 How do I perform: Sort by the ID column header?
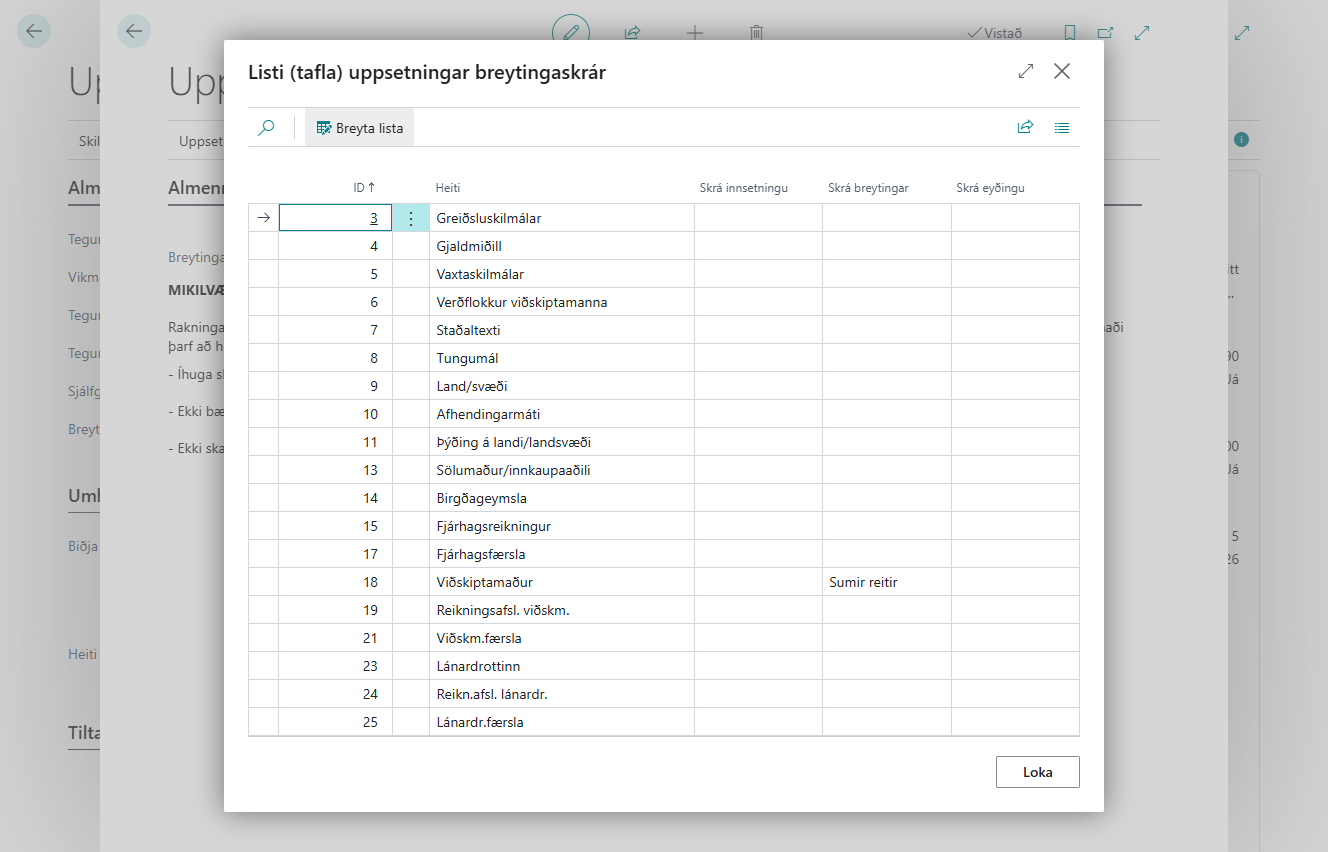pos(364,187)
